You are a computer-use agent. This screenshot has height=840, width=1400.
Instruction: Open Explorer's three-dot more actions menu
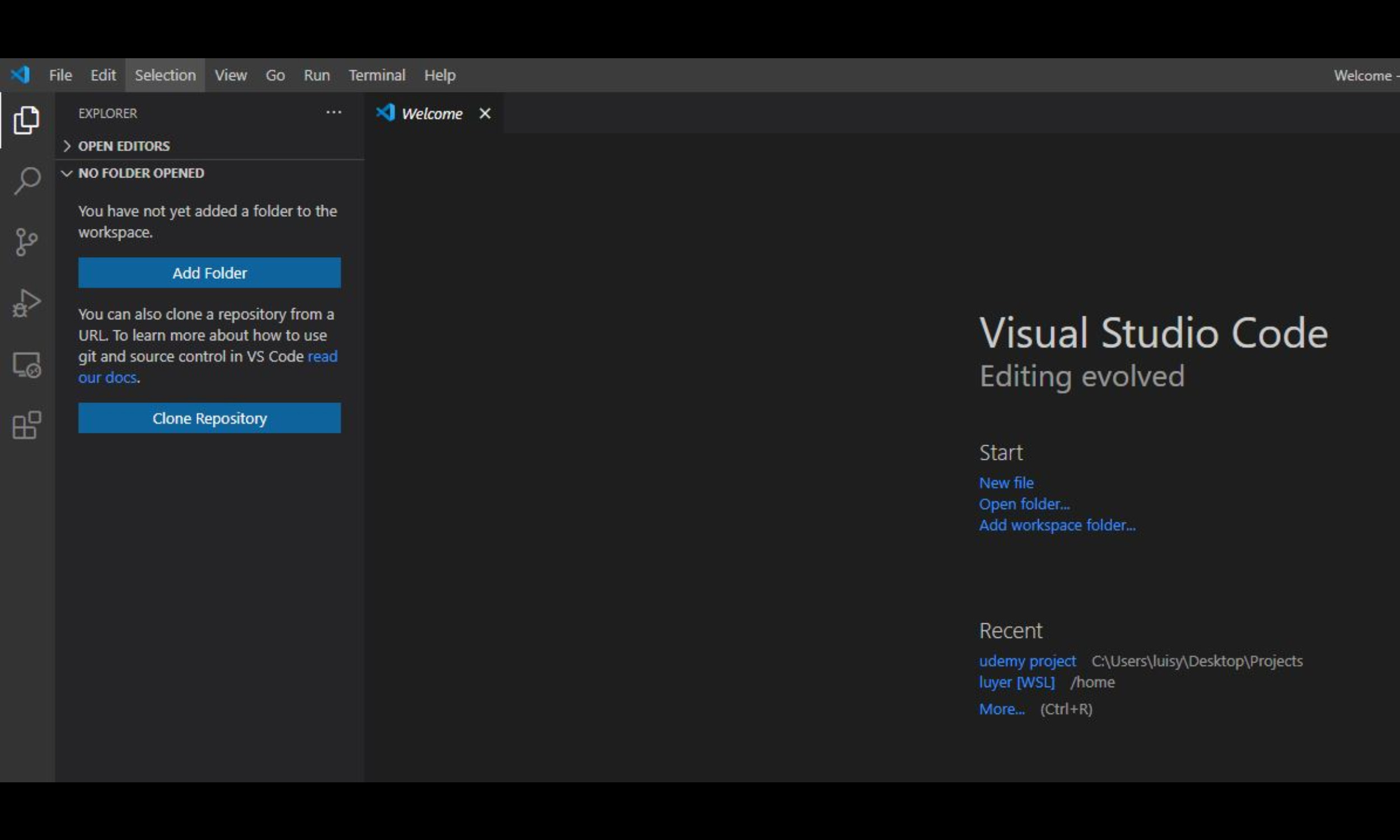[x=333, y=113]
